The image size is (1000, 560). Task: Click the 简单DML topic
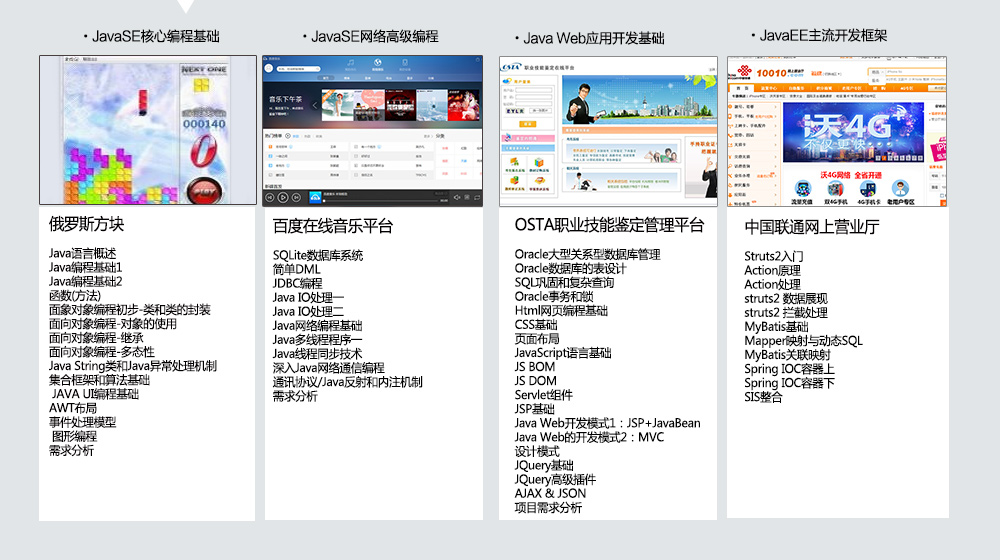[x=297, y=269]
